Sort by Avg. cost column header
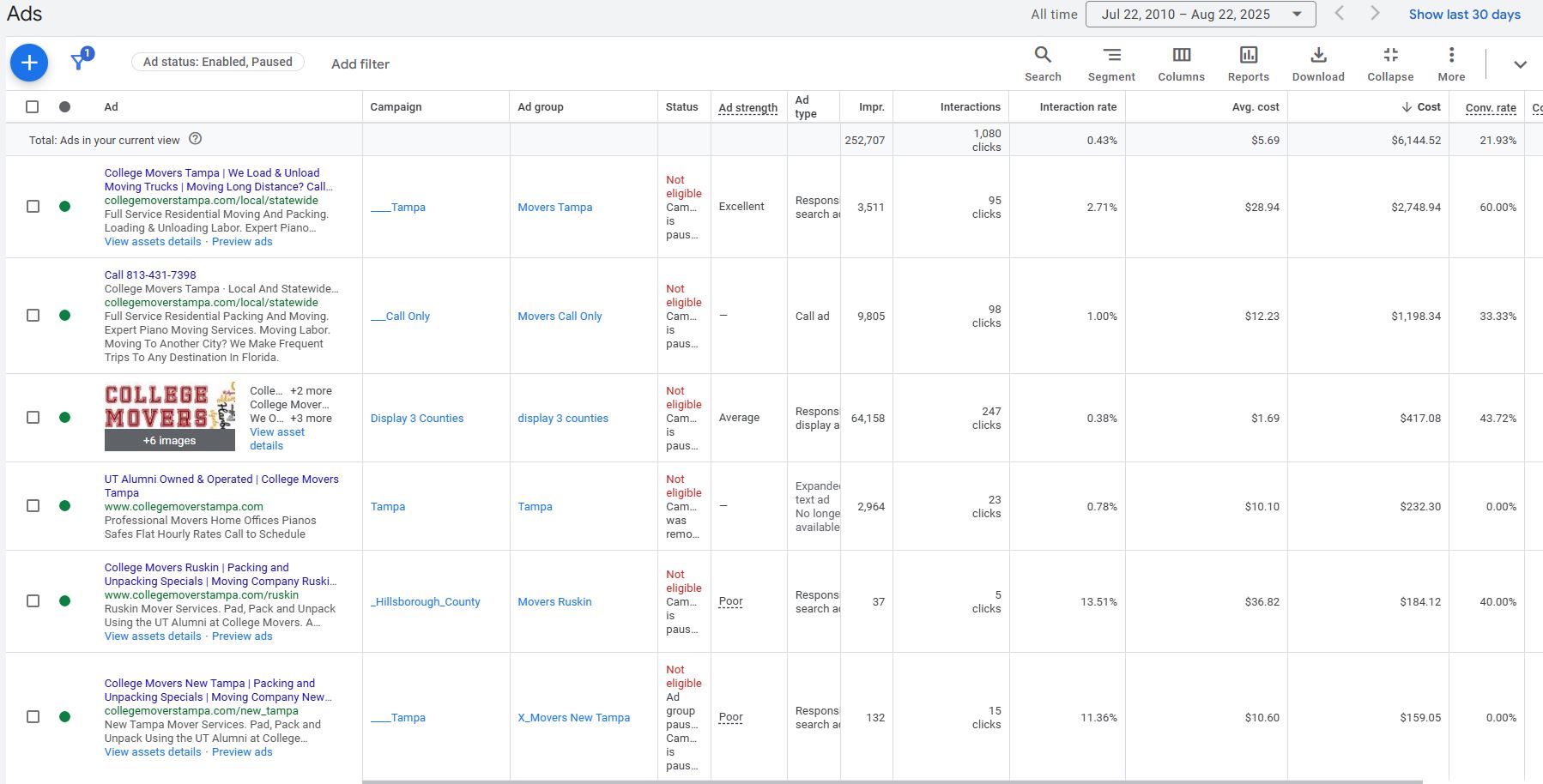The image size is (1543, 784). (1256, 107)
